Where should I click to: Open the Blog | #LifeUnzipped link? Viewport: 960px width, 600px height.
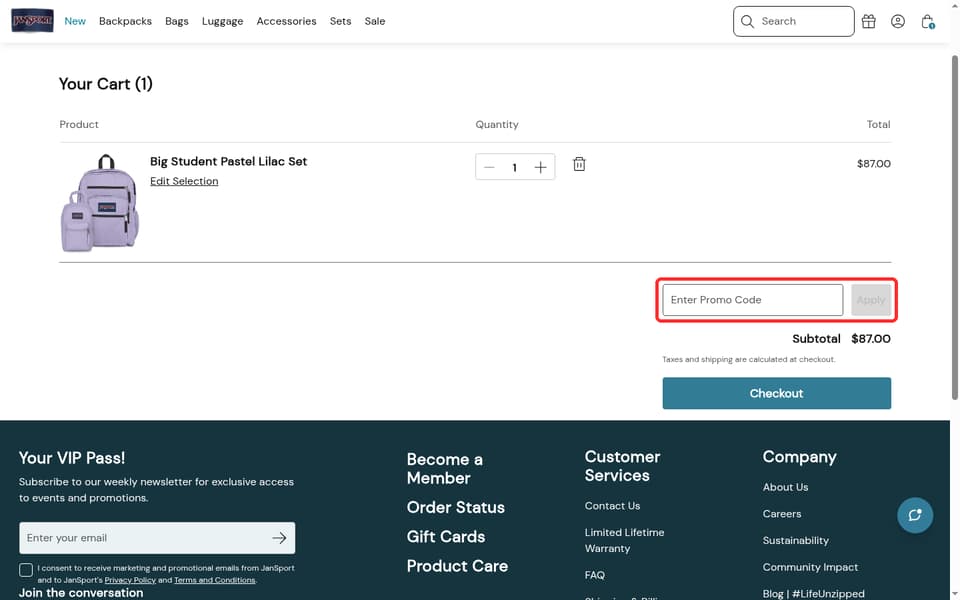tap(814, 594)
